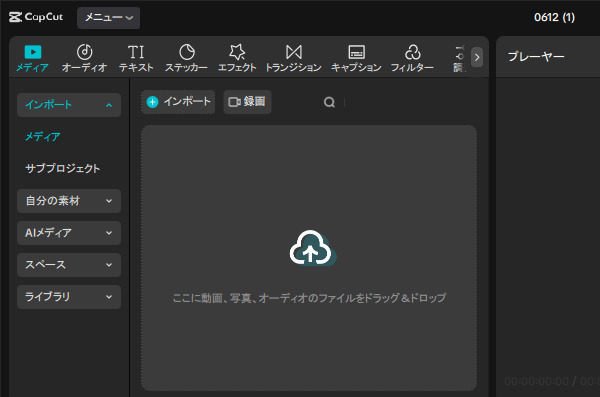Open the エフェクト tab

(x=237, y=59)
